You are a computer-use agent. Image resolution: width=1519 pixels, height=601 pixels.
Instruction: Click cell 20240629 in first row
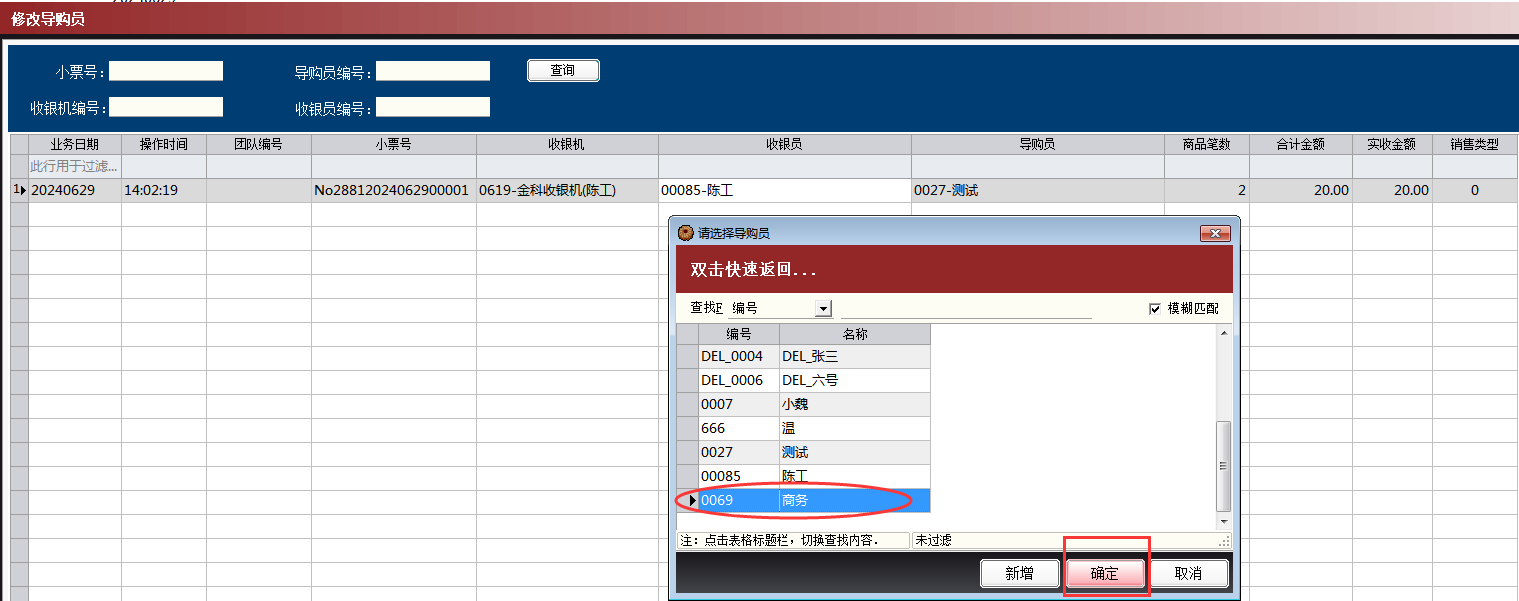click(x=75, y=190)
